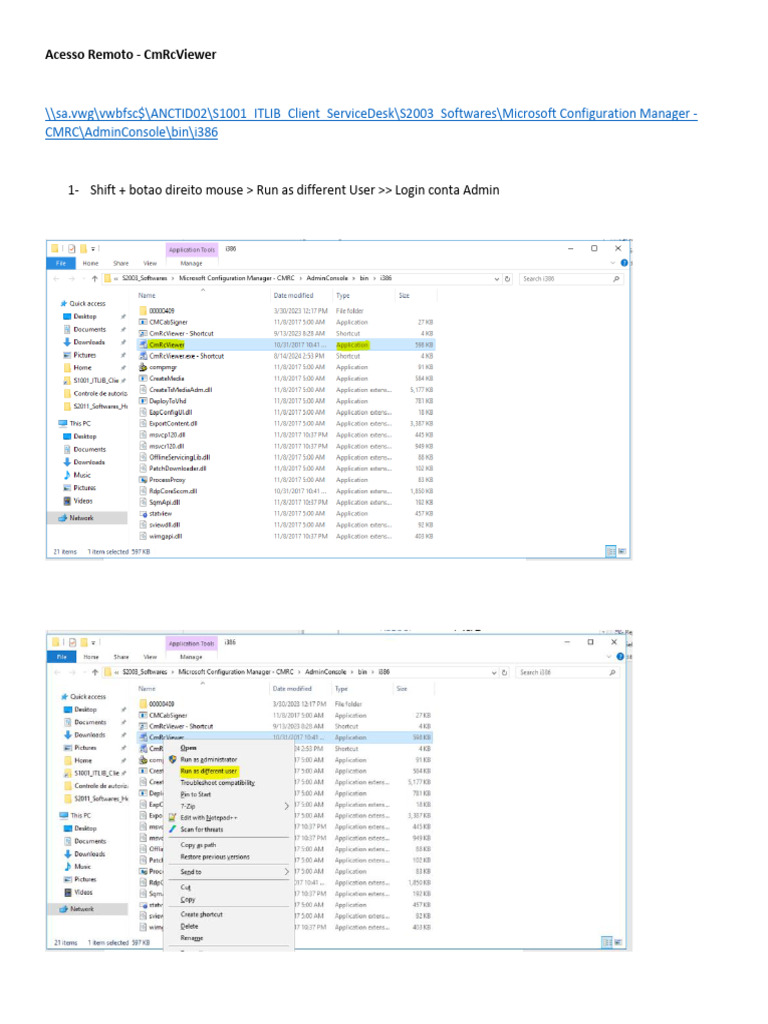The image size is (768, 1024).
Task: Choose Create shortcut in context menu
Action: (x=201, y=914)
